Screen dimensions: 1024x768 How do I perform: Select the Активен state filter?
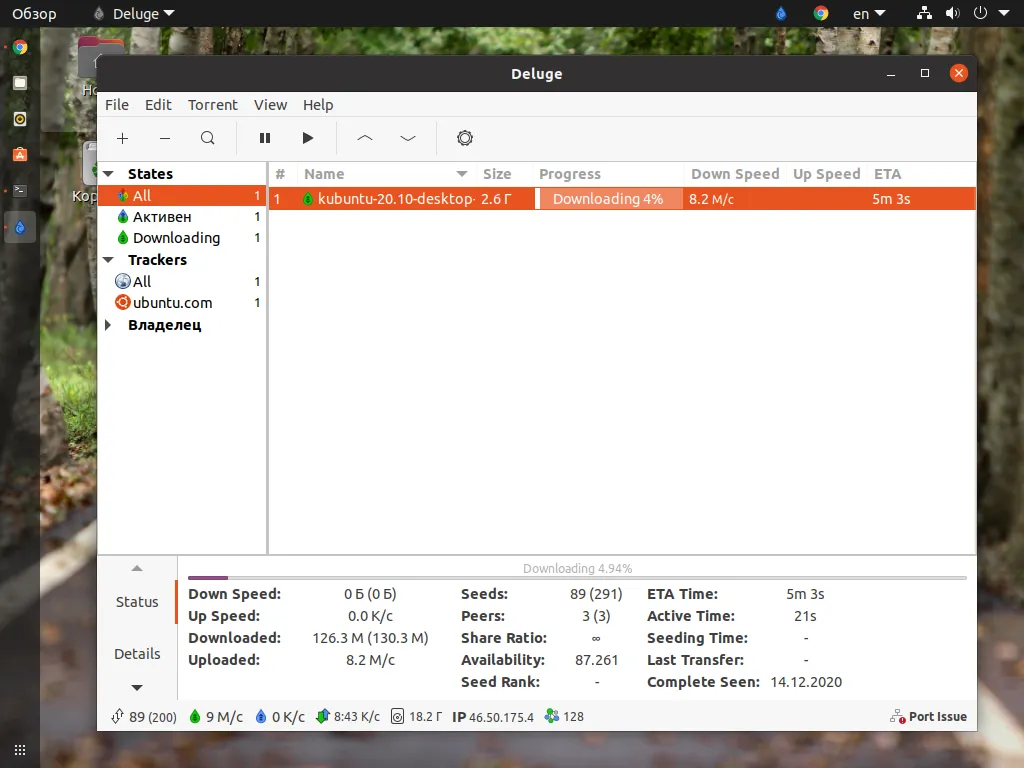pyautogui.click(x=182, y=216)
